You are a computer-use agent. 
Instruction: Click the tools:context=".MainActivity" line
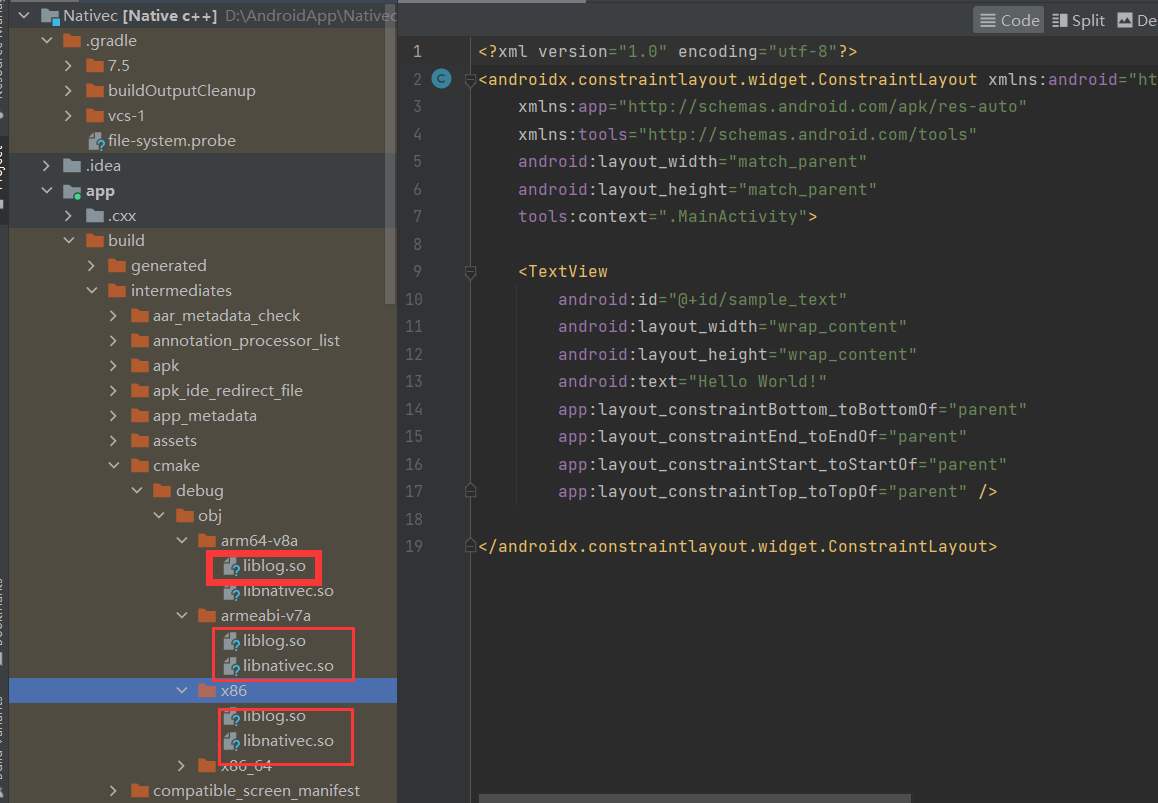pyautogui.click(x=668, y=217)
